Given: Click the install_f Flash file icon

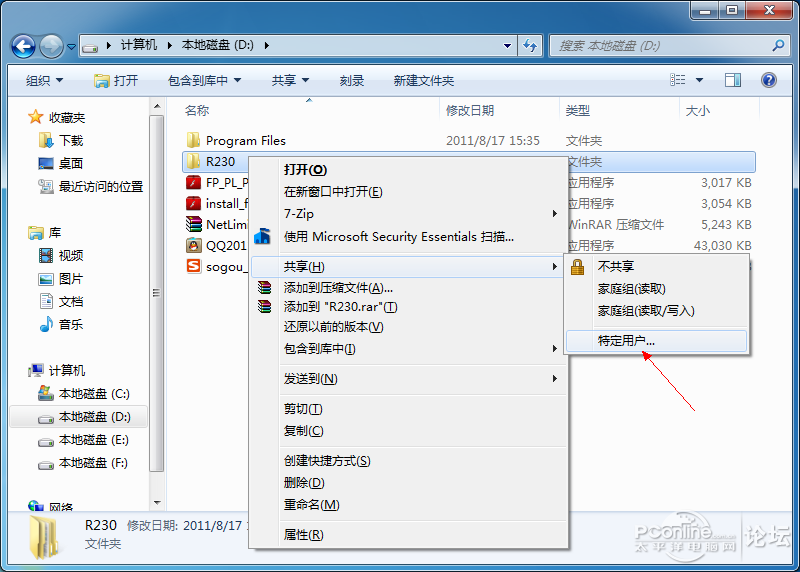Looking at the screenshot, I should [193, 204].
